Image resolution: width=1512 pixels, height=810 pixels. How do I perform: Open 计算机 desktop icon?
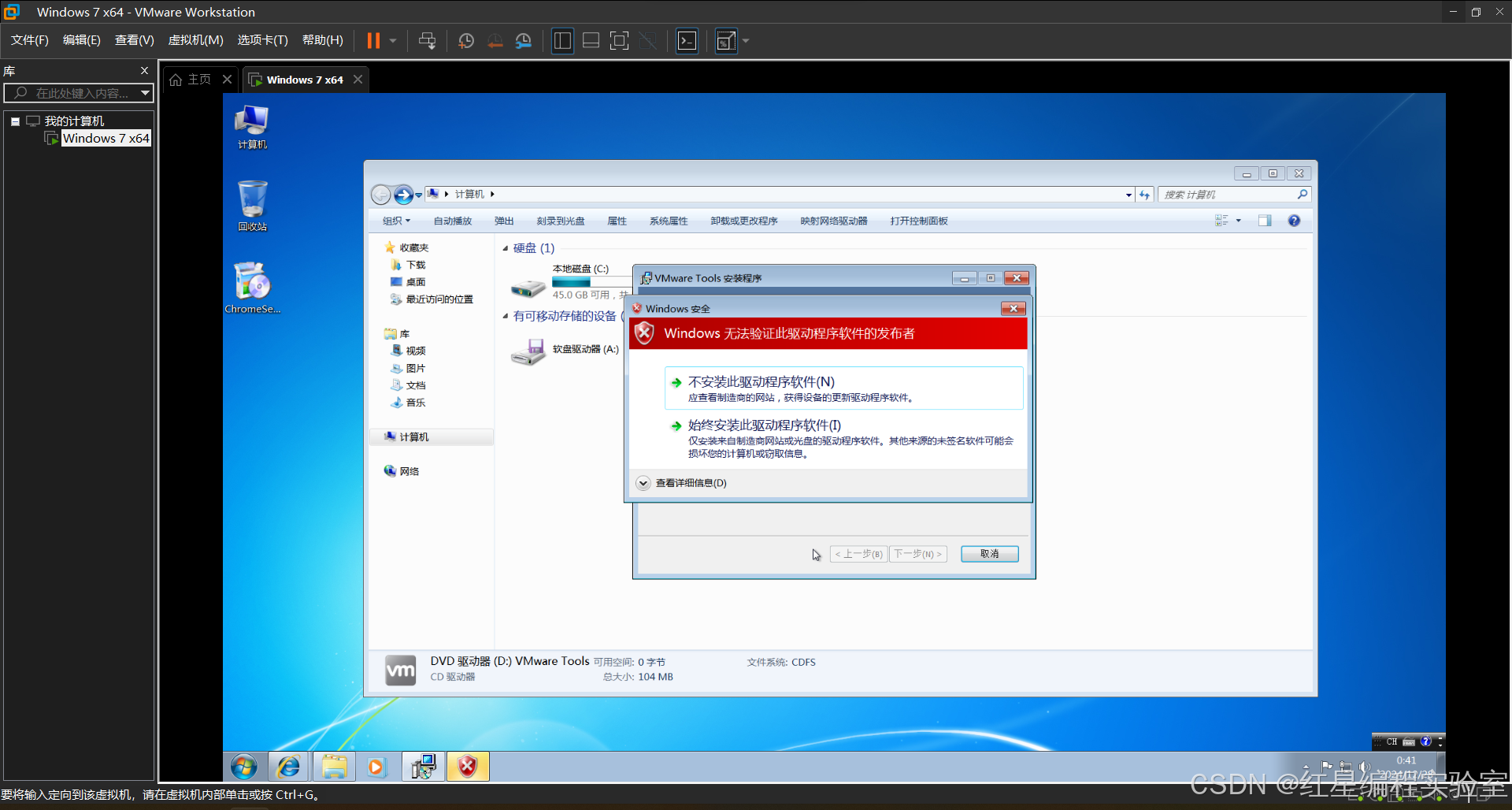pyautogui.click(x=252, y=126)
